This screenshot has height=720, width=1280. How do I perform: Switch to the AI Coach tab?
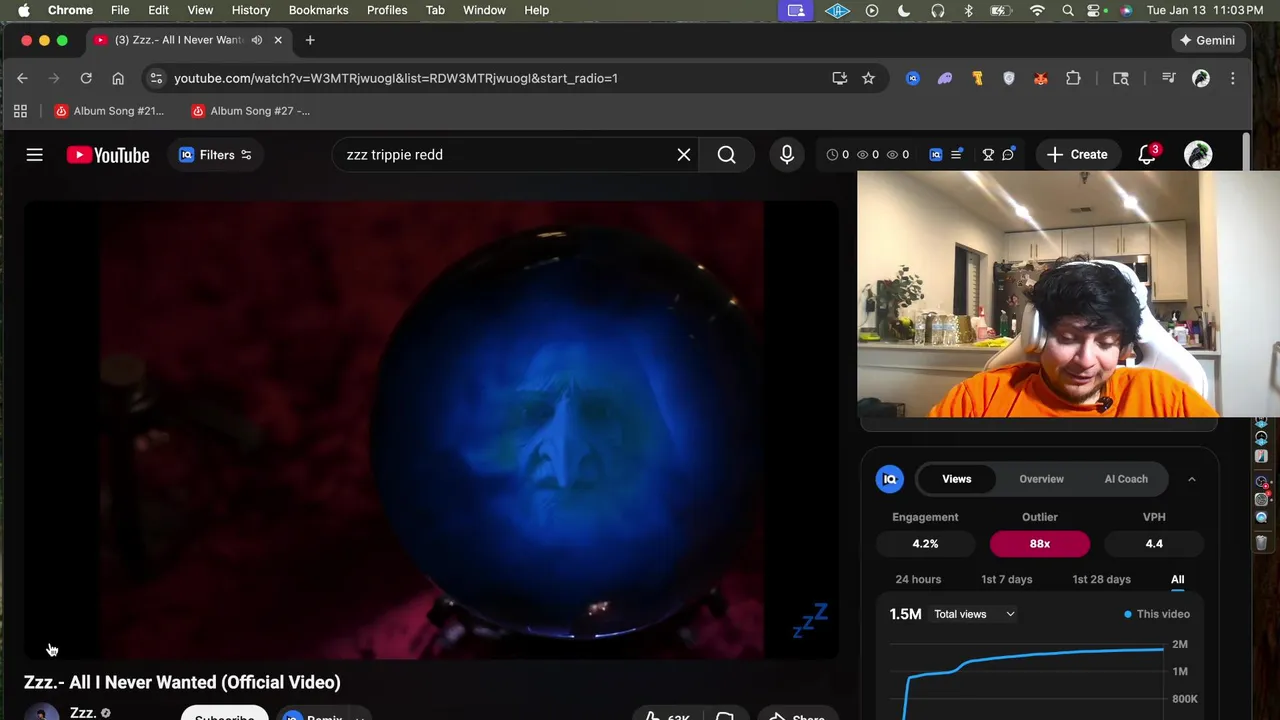pyautogui.click(x=1126, y=479)
